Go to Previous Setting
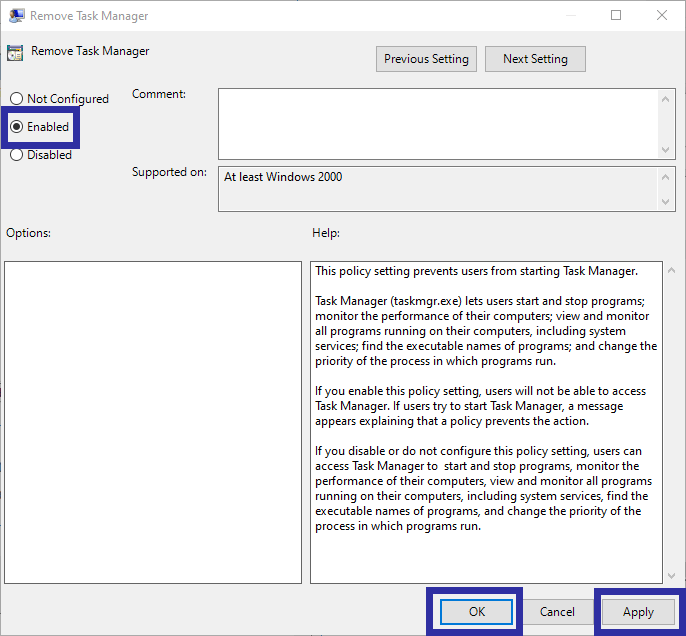This screenshot has height=636, width=686. tap(426, 59)
